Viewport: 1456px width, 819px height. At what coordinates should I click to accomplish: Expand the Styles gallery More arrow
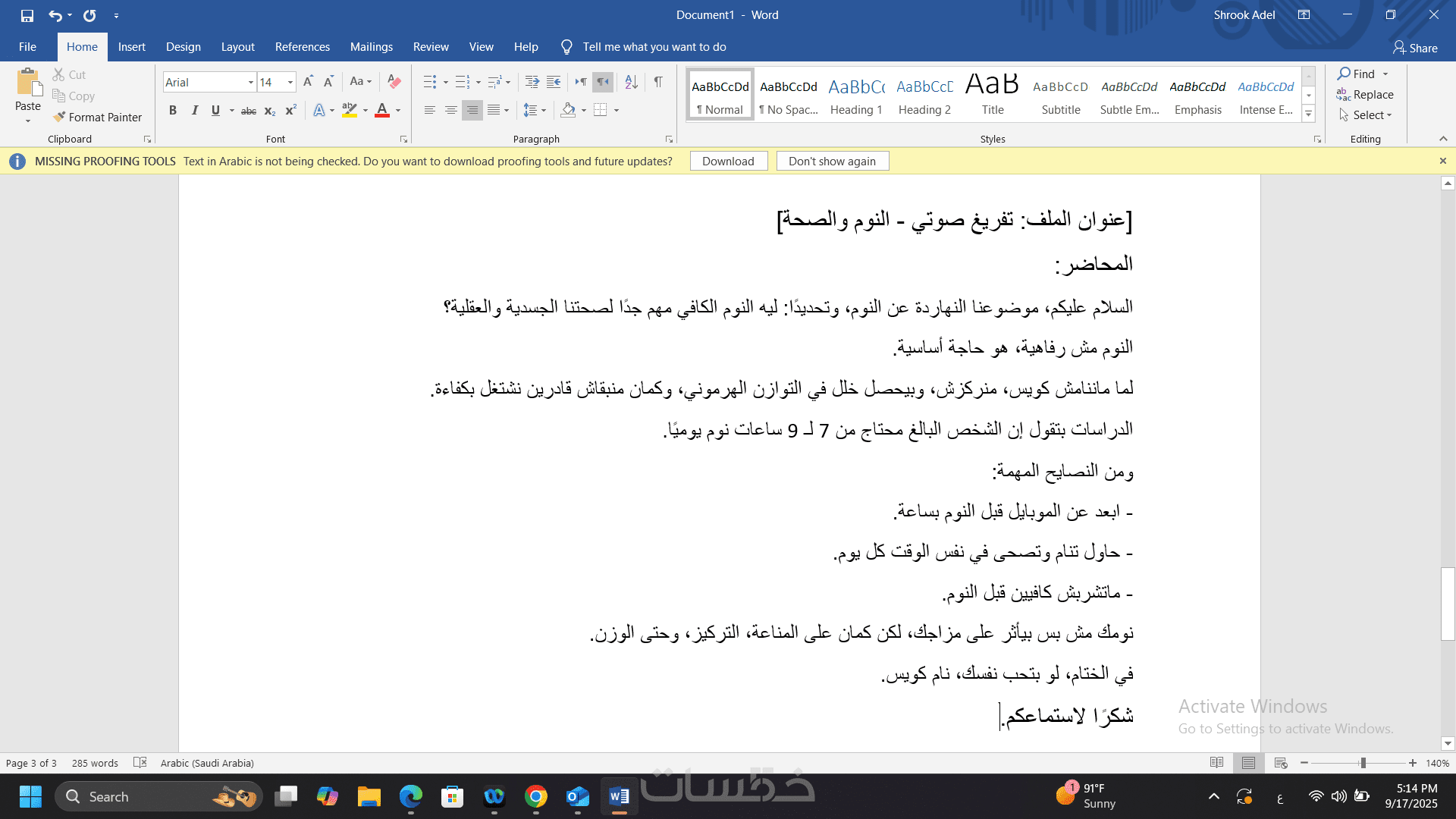1308,115
